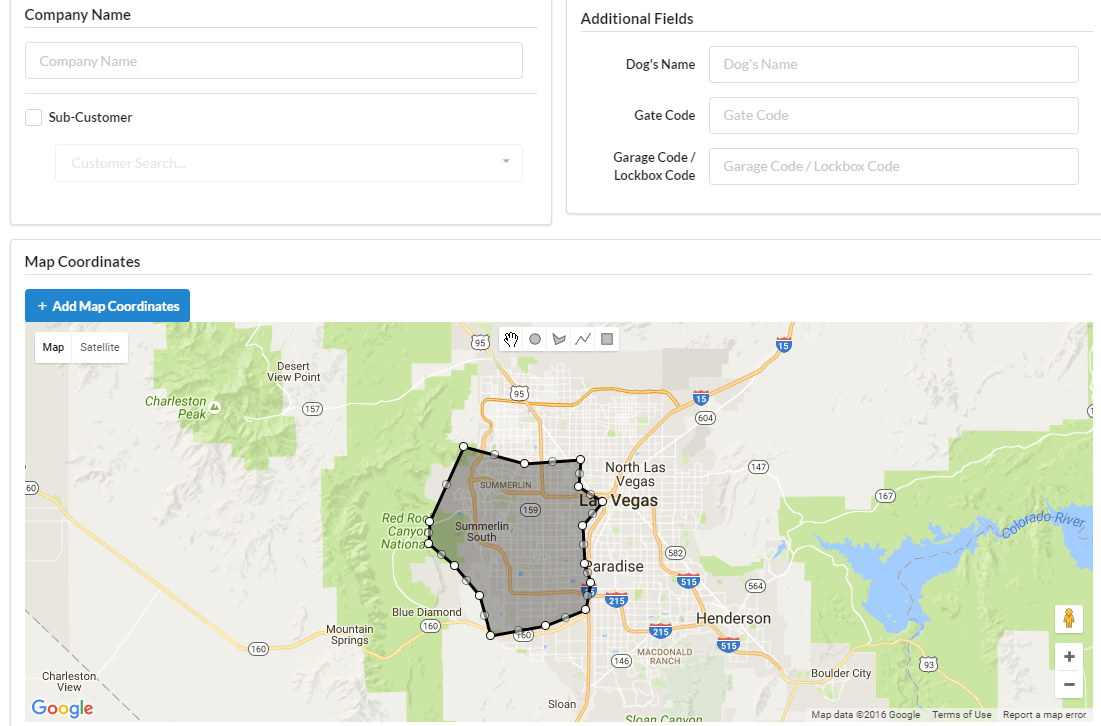The image size is (1101, 726).
Task: Select the rectangle drawing tool
Action: tap(607, 339)
